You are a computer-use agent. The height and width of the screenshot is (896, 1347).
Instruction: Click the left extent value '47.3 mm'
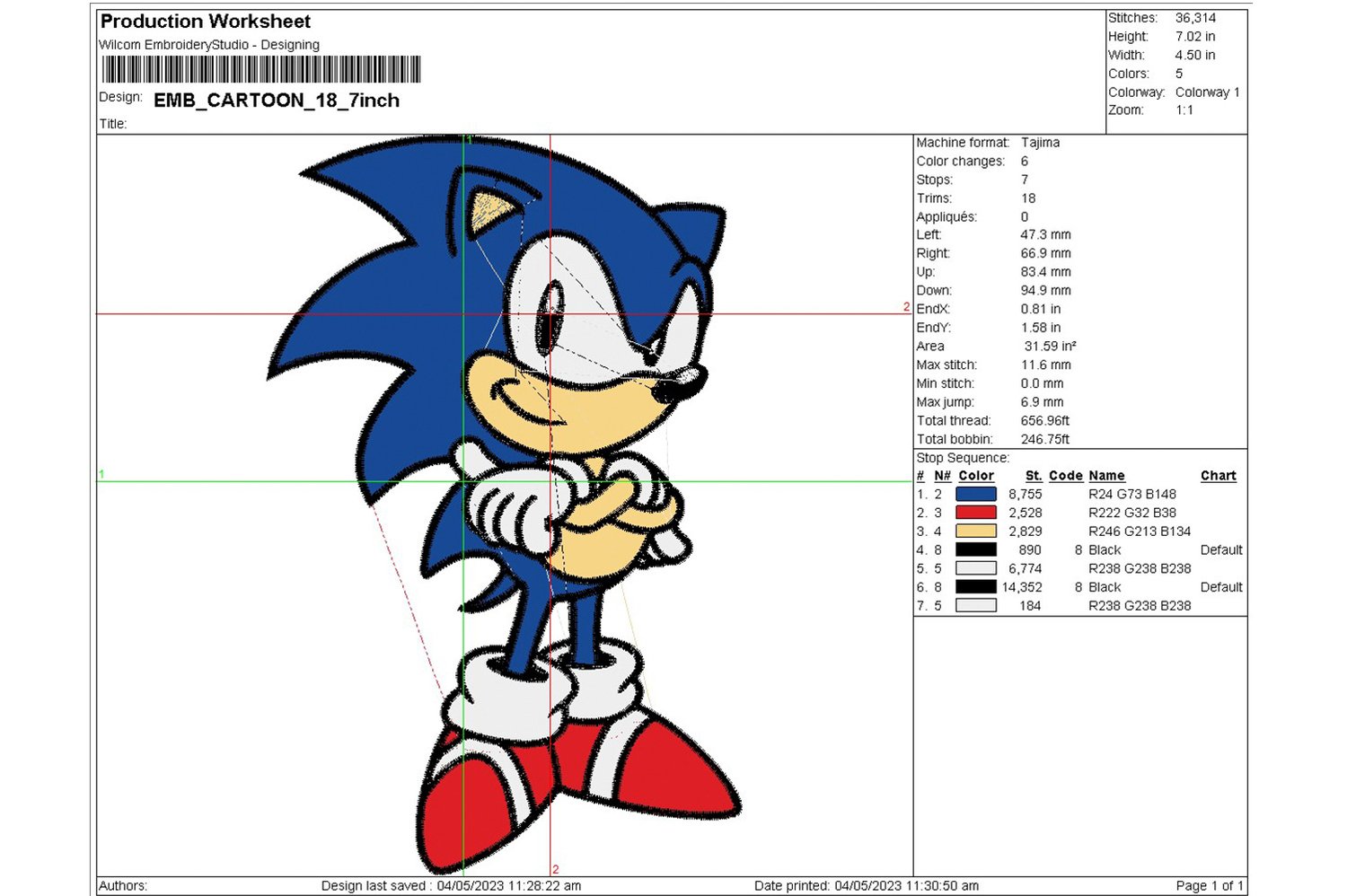pyautogui.click(x=1045, y=235)
